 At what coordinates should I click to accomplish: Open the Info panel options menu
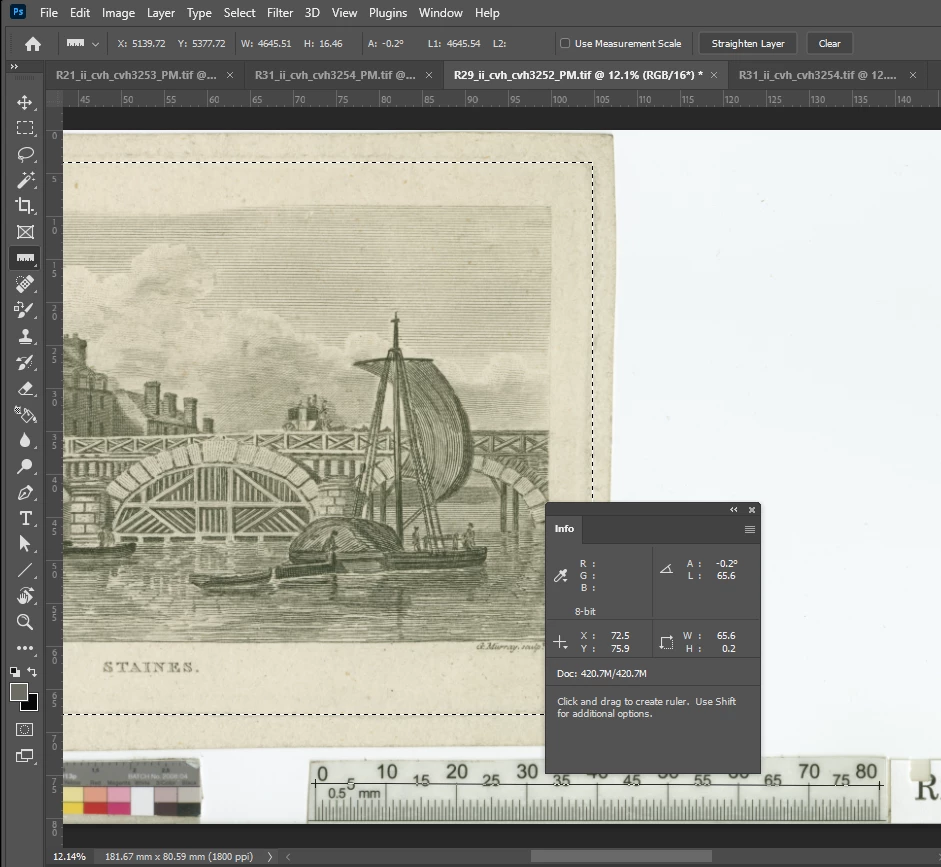coord(750,529)
